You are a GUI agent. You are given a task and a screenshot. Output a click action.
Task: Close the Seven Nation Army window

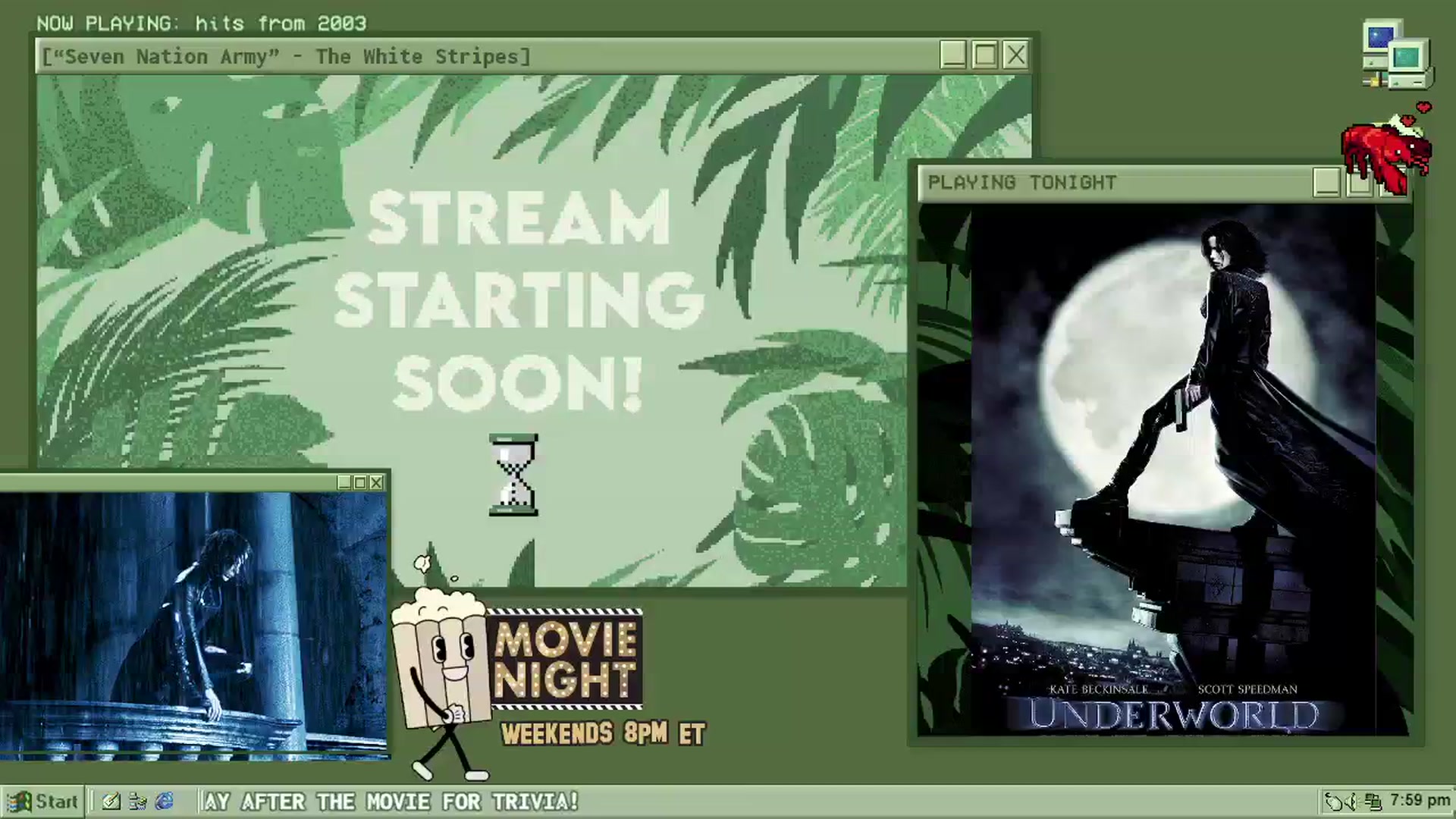point(1015,55)
